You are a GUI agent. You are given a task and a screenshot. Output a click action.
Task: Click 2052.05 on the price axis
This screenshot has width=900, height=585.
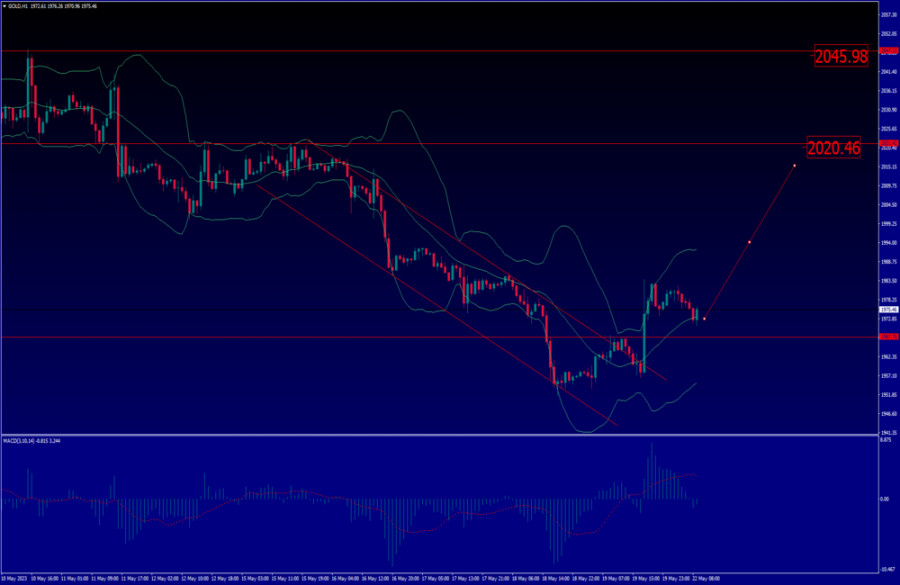tap(889, 34)
